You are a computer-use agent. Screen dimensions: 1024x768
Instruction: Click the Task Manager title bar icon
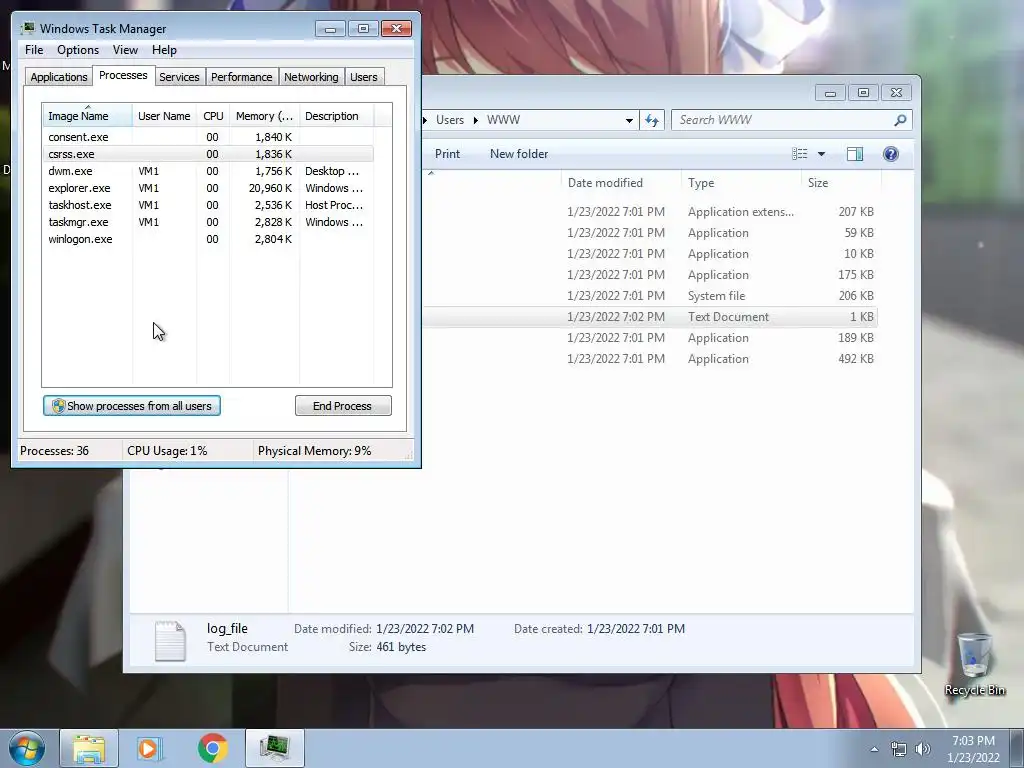pyautogui.click(x=28, y=28)
